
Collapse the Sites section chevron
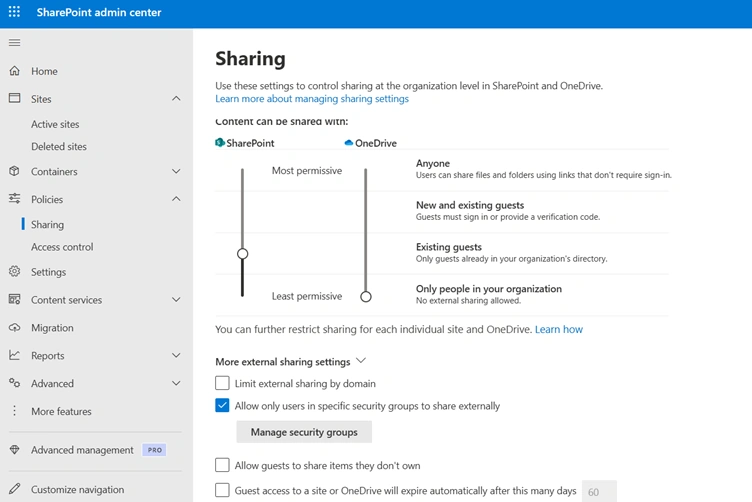(176, 99)
